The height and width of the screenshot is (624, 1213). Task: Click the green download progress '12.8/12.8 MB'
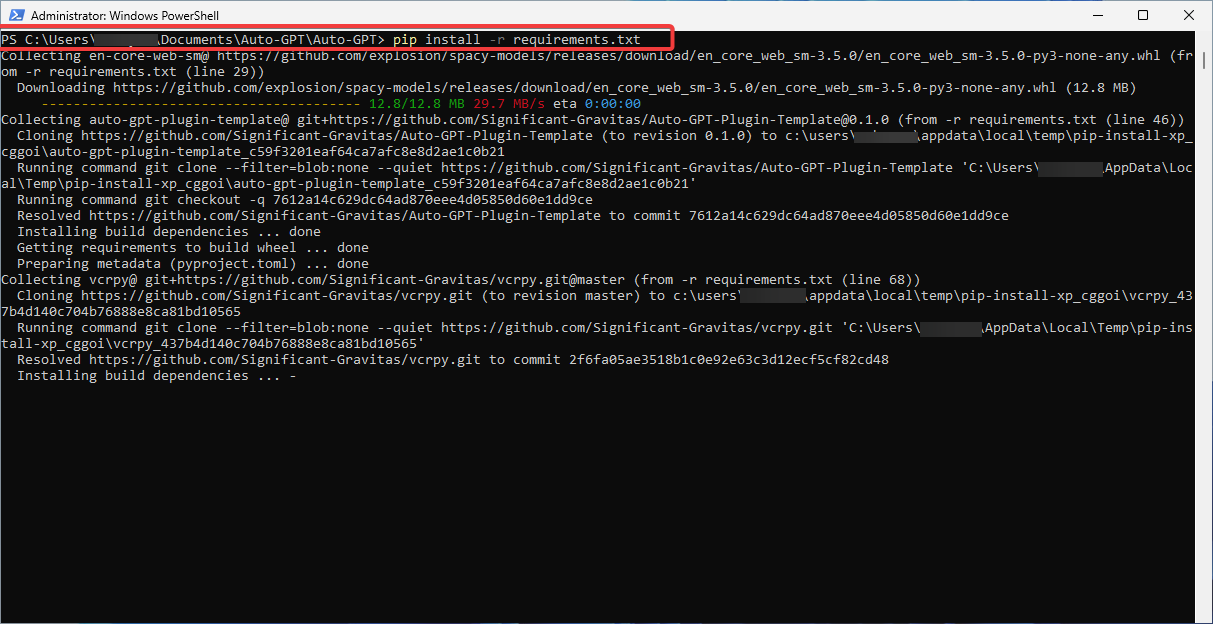coord(416,104)
